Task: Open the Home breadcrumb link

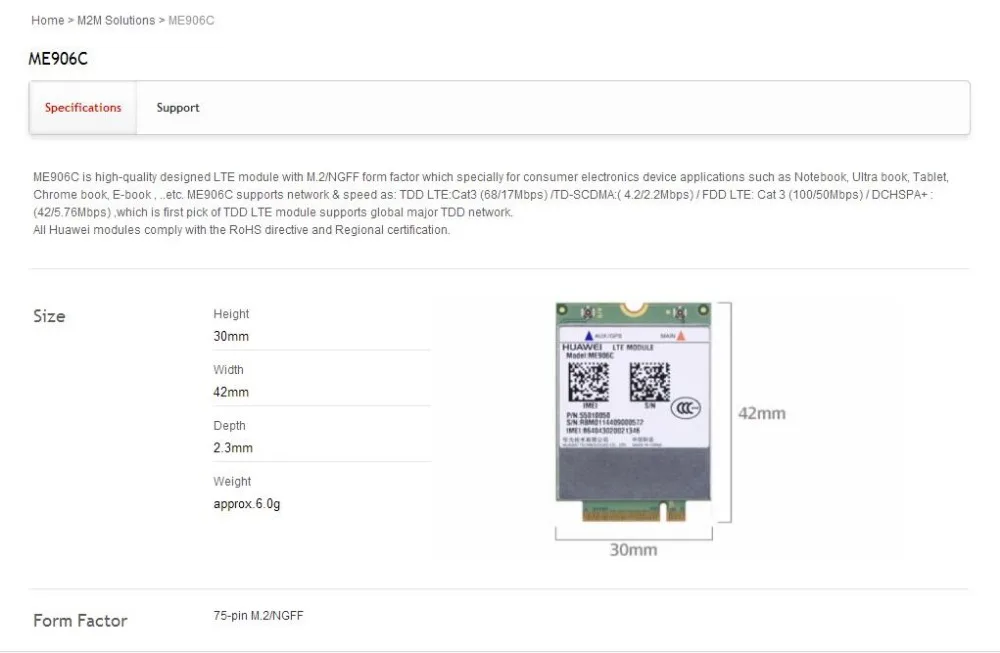Action: coord(47,20)
